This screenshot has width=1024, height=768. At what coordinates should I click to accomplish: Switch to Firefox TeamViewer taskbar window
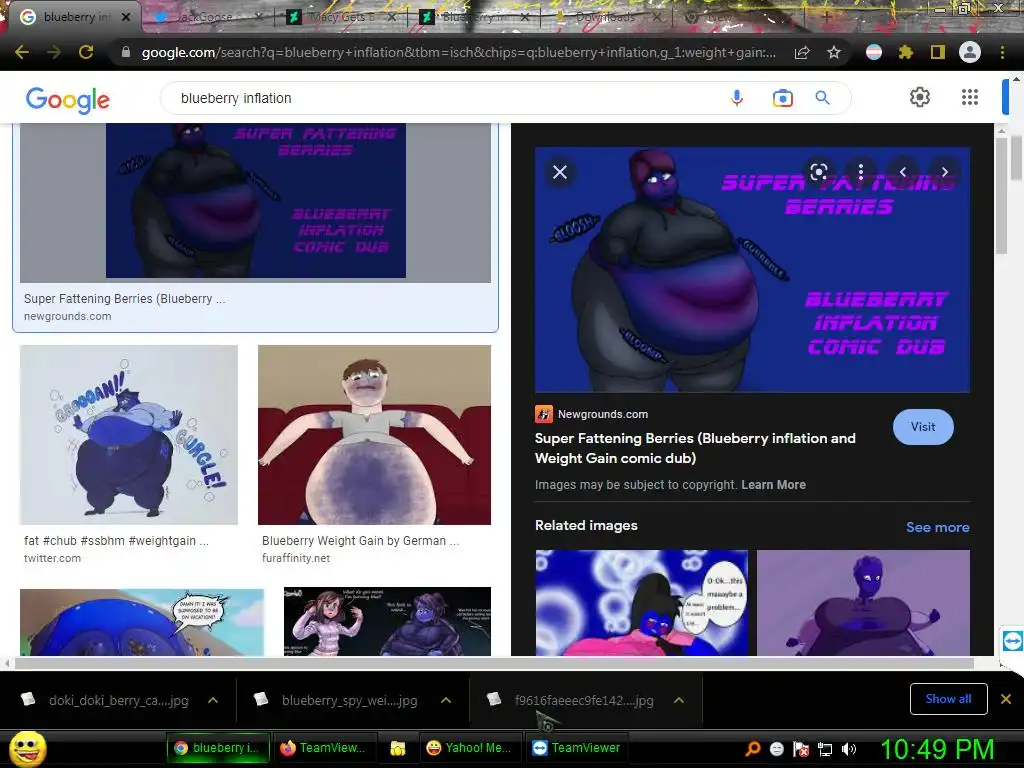click(323, 748)
